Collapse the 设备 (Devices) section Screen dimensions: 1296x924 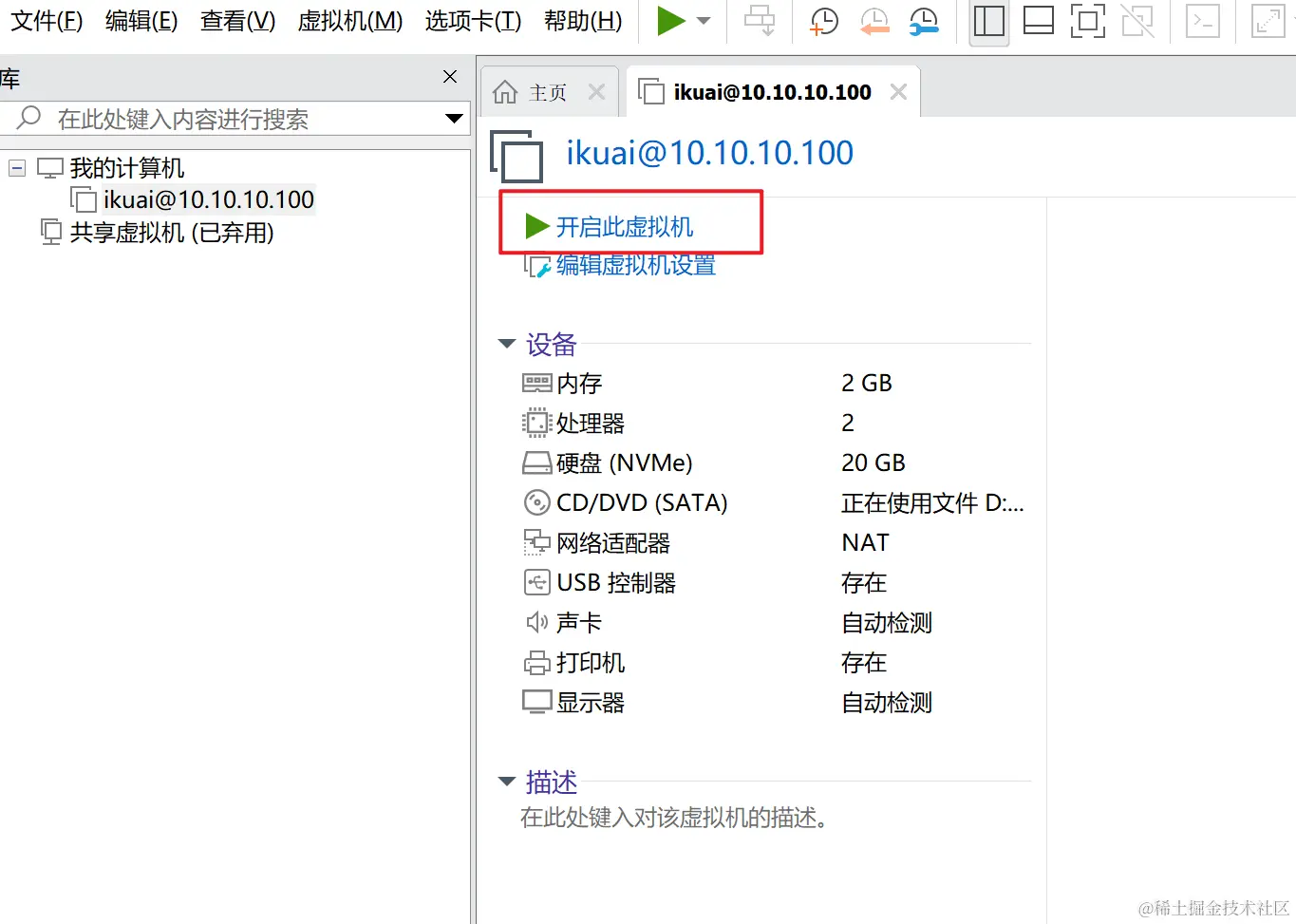click(x=506, y=344)
